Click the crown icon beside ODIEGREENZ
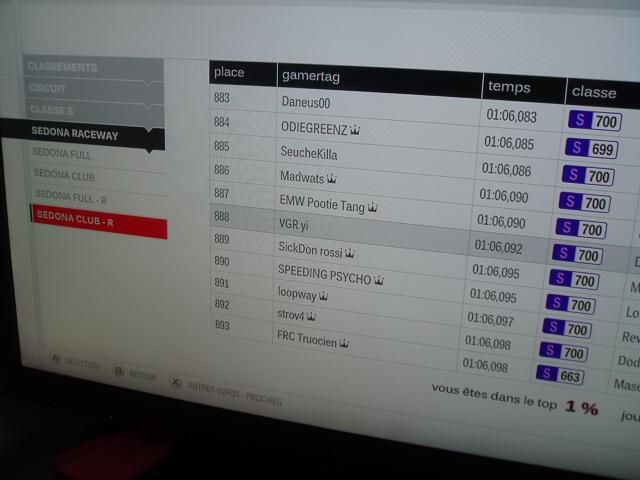Viewport: 640px width, 480px height. (355, 130)
